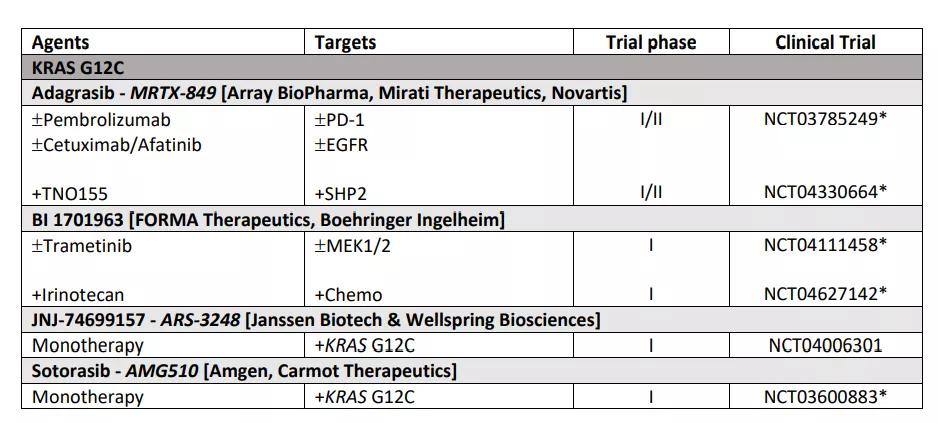Click the NCT04006301 trial identifier

point(825,346)
